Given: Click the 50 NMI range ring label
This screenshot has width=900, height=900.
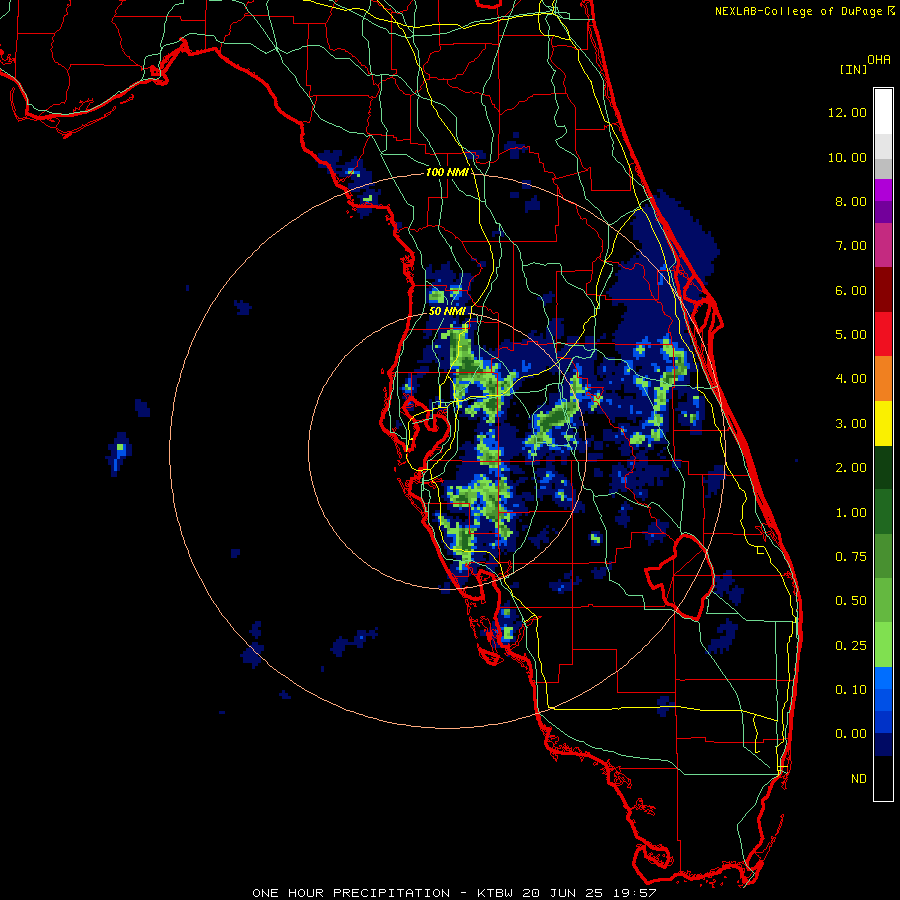Looking at the screenshot, I should (447, 311).
